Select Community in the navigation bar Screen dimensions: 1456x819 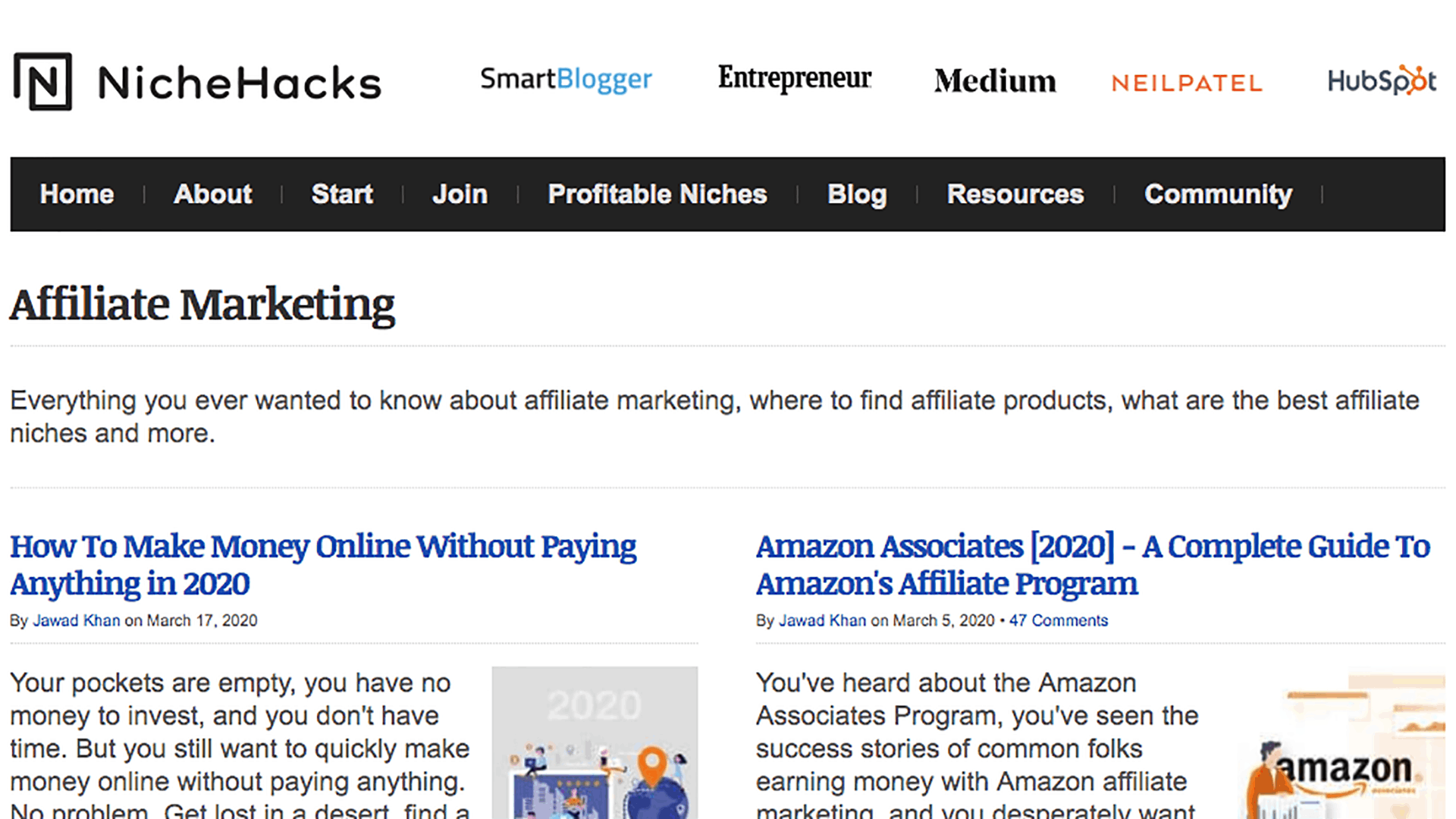click(1218, 194)
